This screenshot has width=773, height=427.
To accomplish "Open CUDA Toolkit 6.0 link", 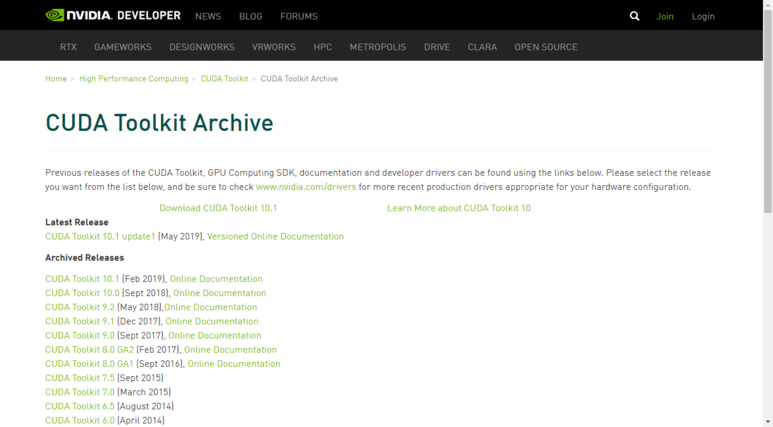I will pyautogui.click(x=80, y=421).
